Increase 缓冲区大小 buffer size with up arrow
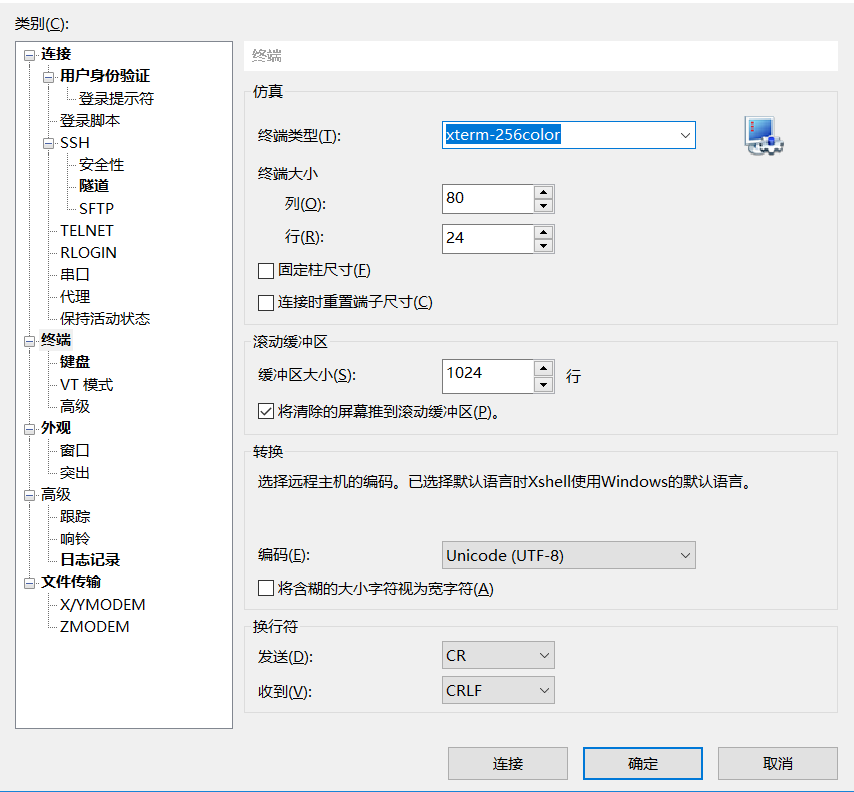The height and width of the screenshot is (792, 854). [x=543, y=368]
